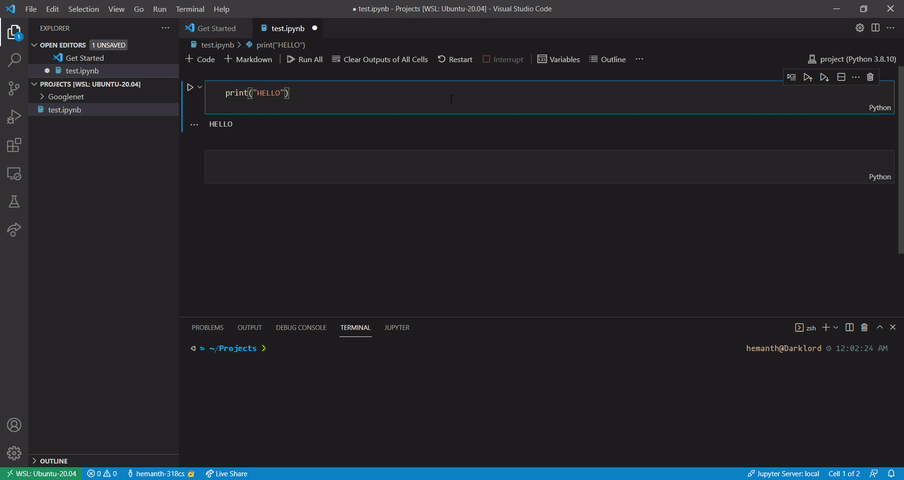Open the Terminal menu

[190, 9]
